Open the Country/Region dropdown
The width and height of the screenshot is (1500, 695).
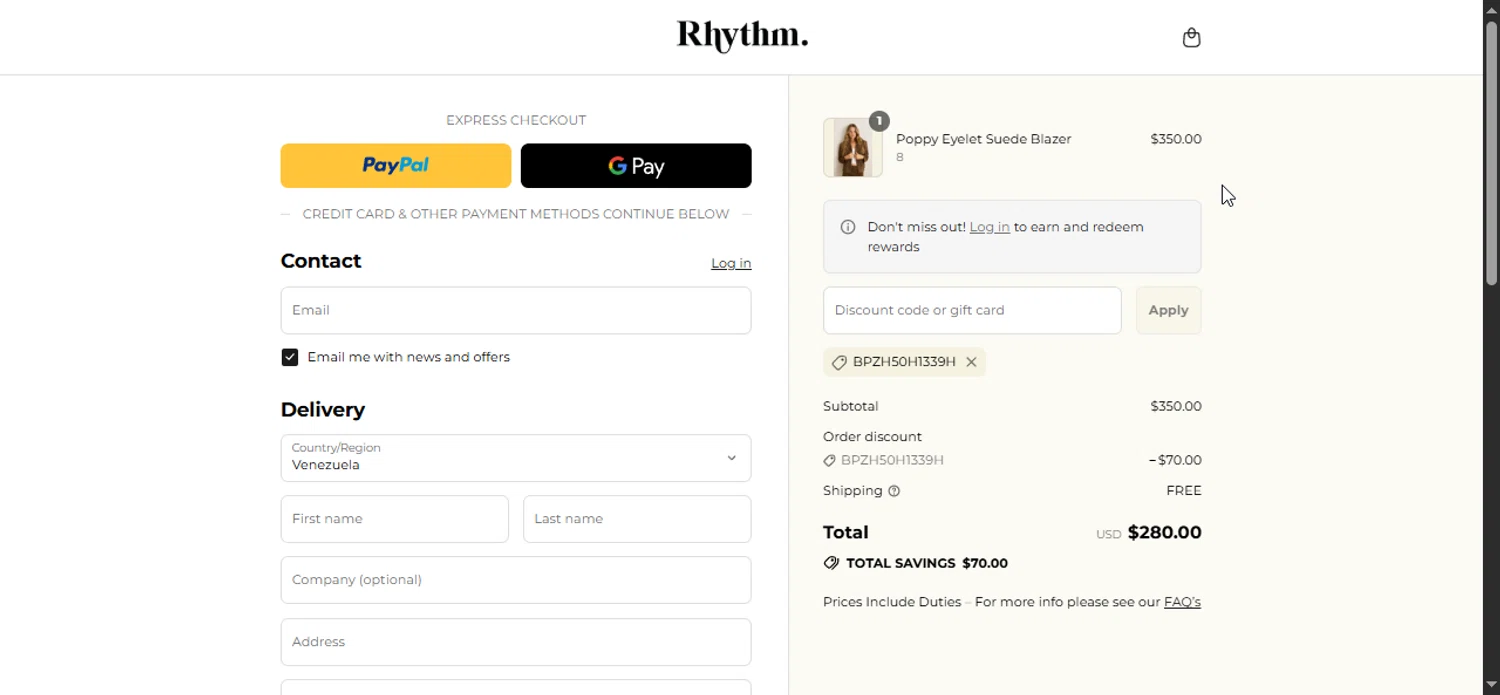pos(516,458)
